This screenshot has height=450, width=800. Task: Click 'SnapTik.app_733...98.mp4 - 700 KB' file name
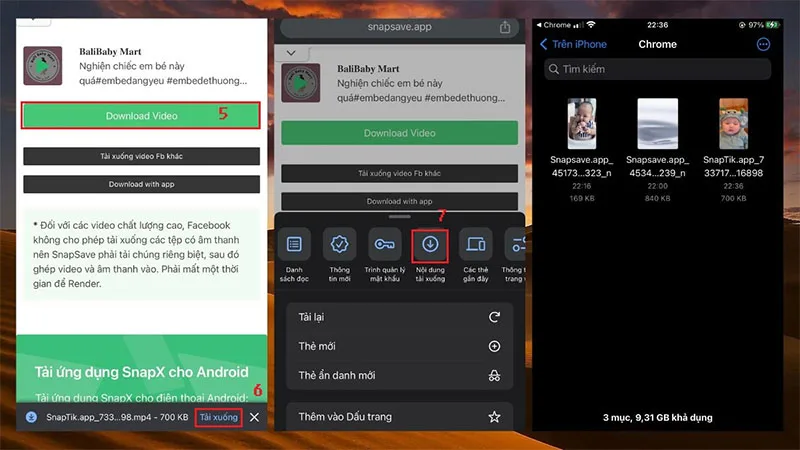117,417
